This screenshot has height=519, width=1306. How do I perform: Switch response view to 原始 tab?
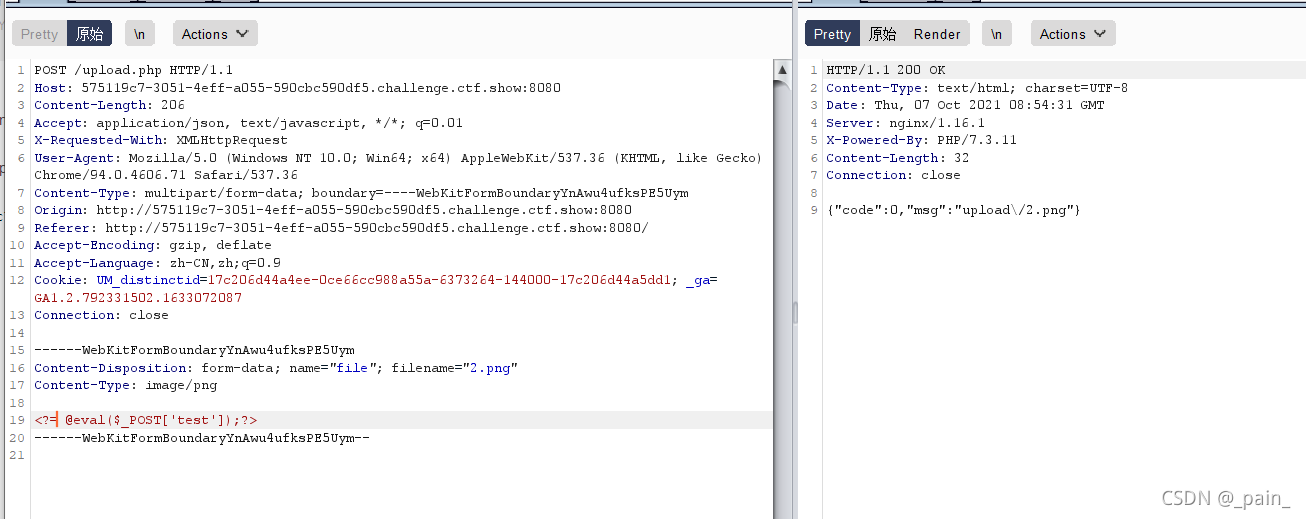[882, 34]
